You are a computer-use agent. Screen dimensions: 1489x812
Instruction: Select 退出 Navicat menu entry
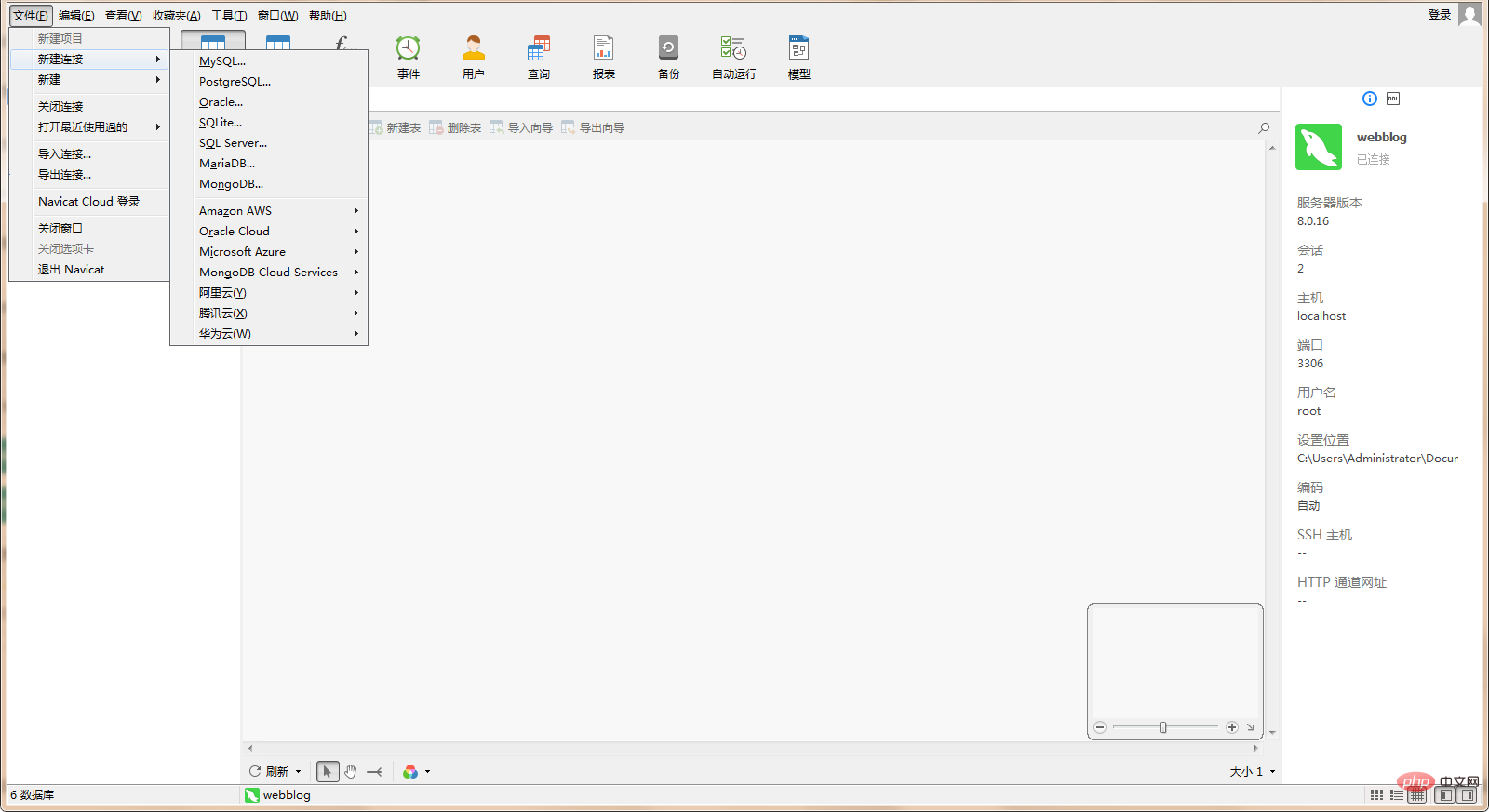(x=89, y=269)
